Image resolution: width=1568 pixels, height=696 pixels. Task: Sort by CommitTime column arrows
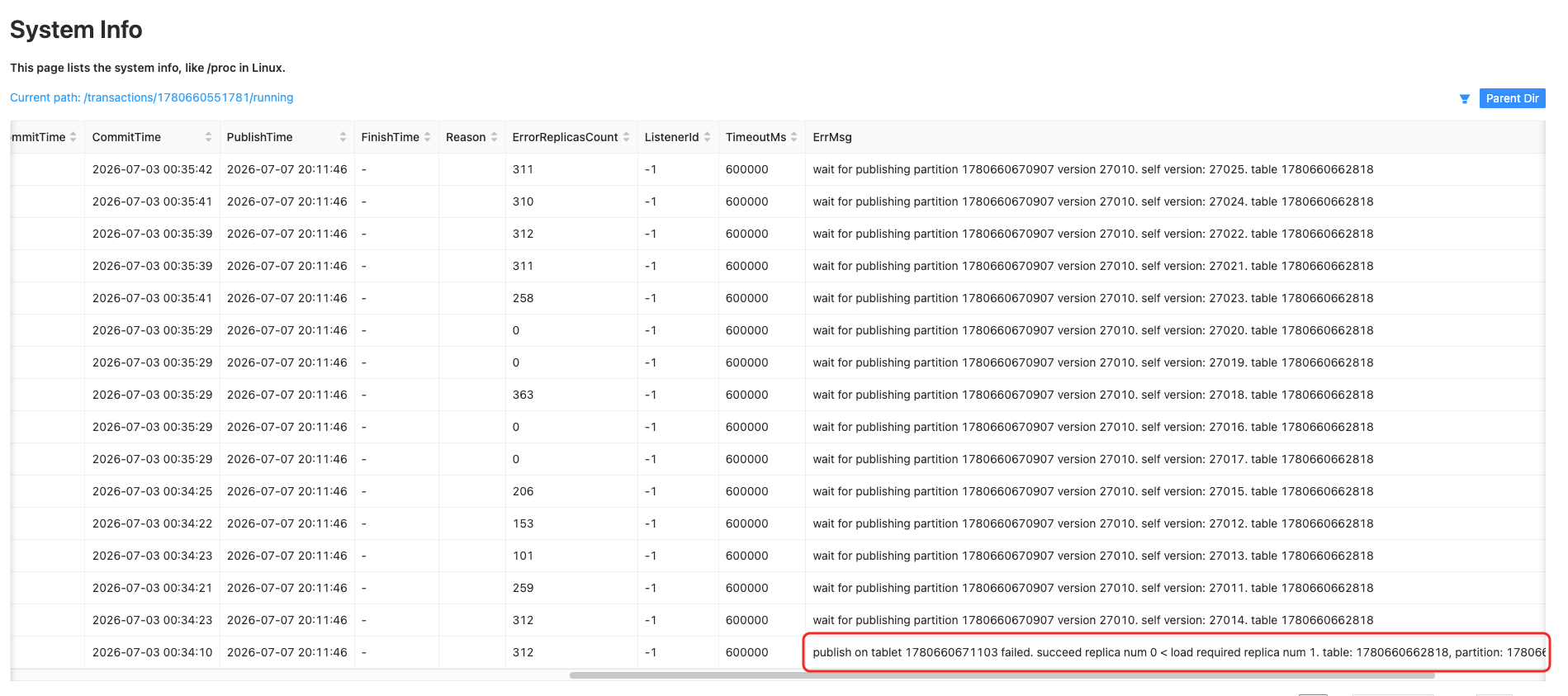[x=208, y=137]
